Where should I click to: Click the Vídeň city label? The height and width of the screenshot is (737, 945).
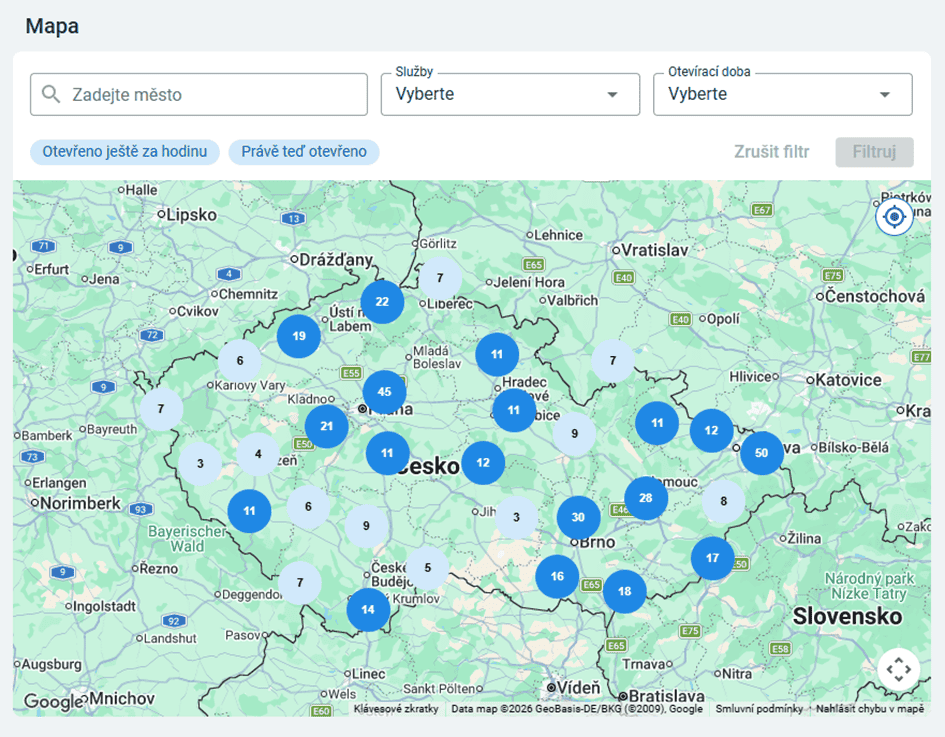pos(579,688)
